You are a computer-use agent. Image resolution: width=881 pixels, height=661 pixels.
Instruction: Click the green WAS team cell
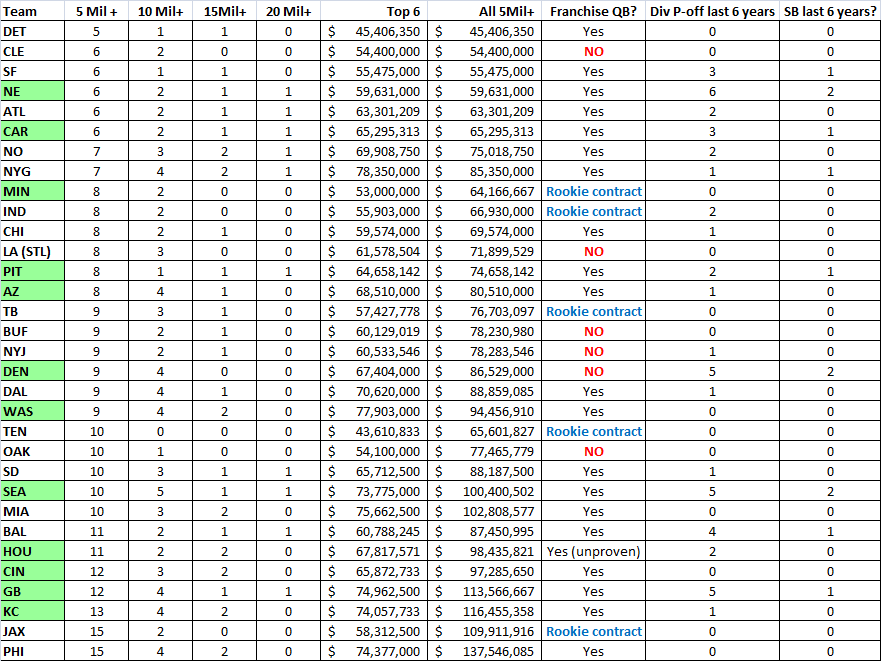tap(32, 411)
